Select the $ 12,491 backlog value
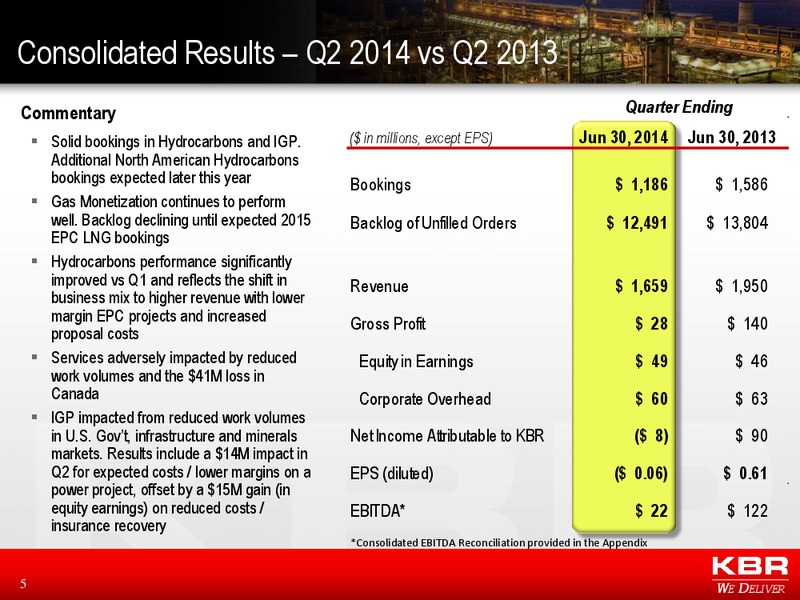The width and height of the screenshot is (800, 600). (637, 223)
